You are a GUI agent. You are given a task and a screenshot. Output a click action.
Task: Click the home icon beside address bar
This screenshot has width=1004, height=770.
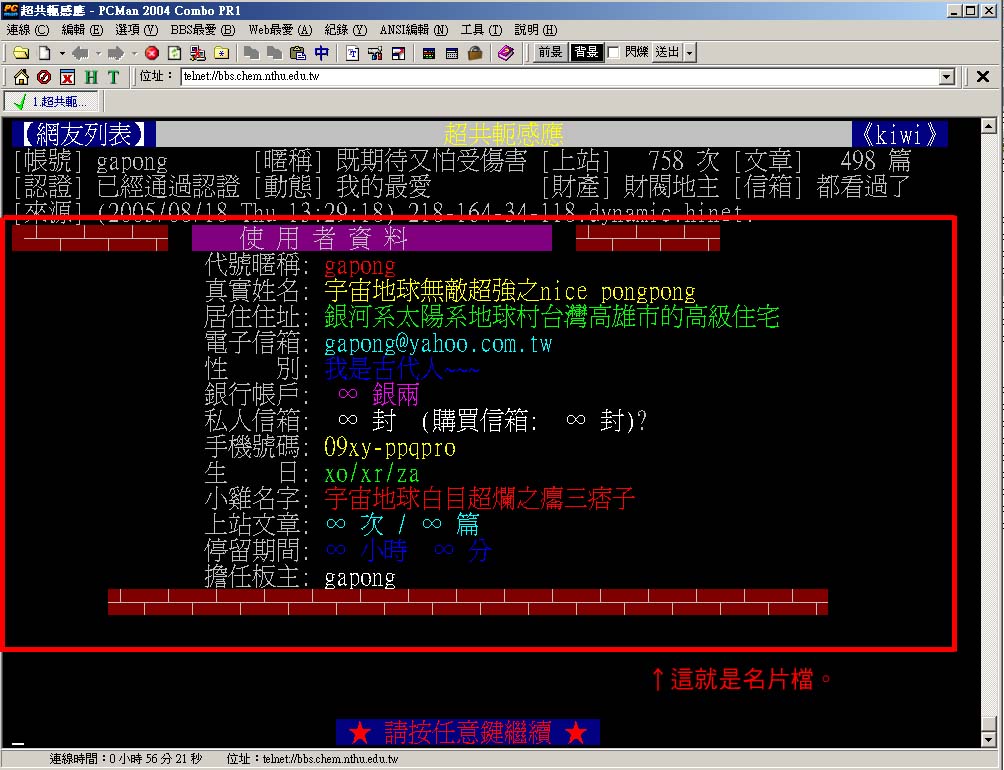point(21,77)
